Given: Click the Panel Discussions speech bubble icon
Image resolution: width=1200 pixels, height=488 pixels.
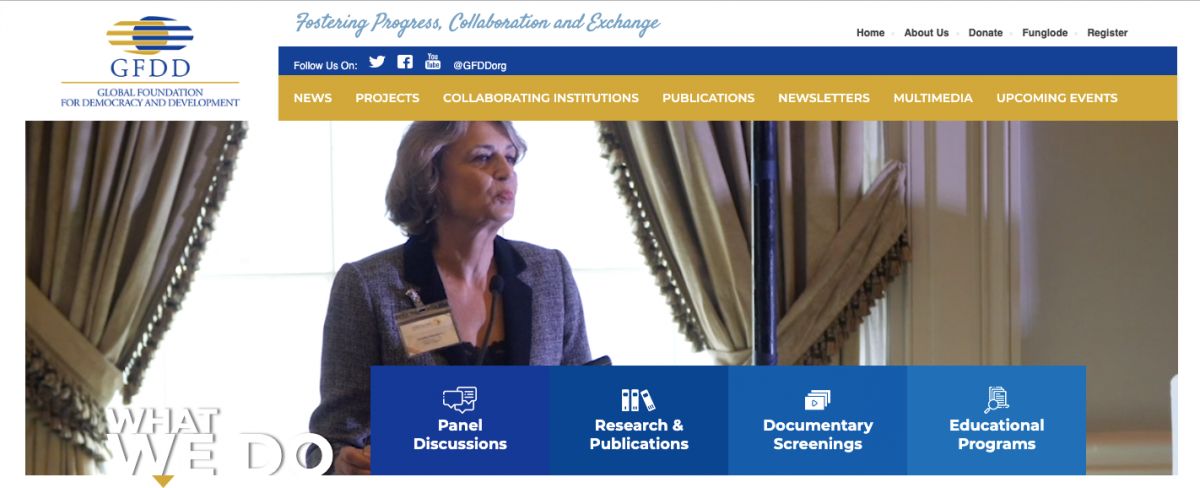Looking at the screenshot, I should [460, 400].
